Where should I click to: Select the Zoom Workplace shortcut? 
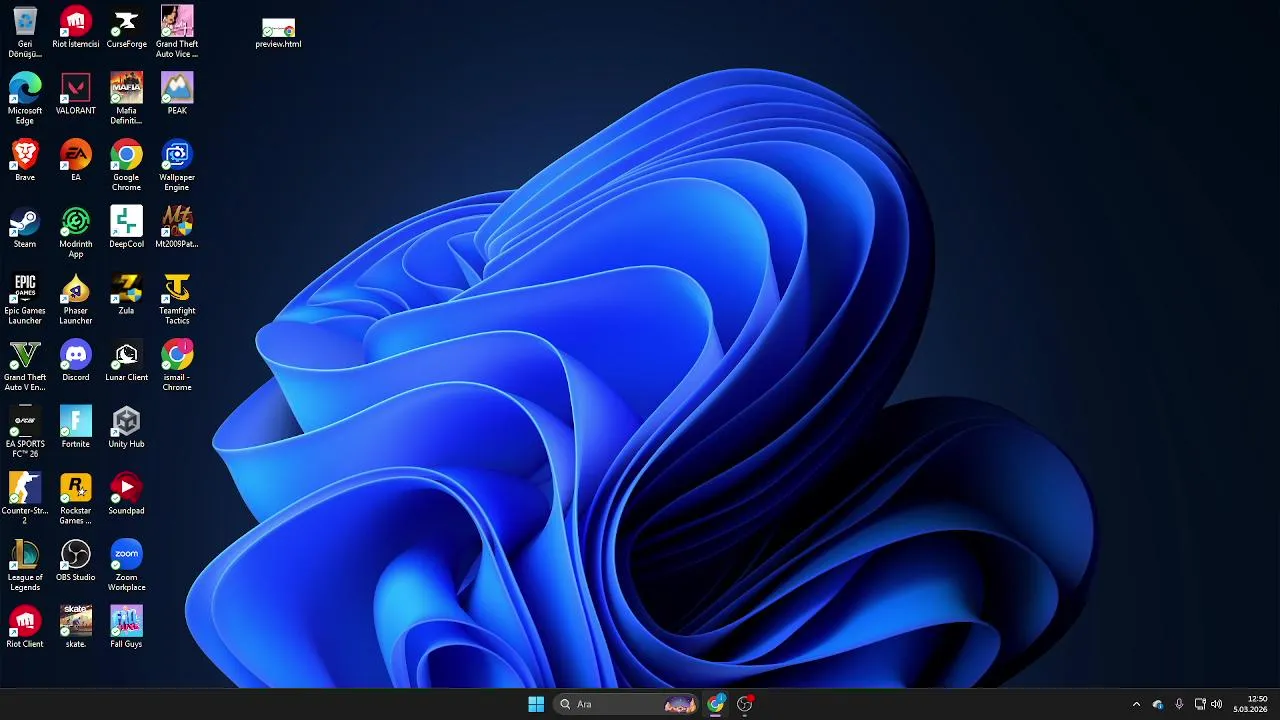click(x=126, y=566)
